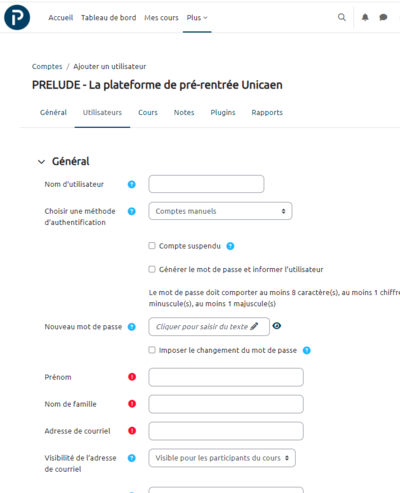400x493 pixels.
Task: Expand the Plus navigation menu
Action: 197,18
